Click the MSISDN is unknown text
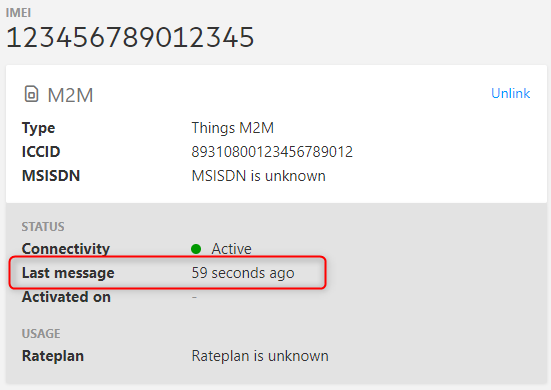This screenshot has height=390, width=551. pos(258,176)
